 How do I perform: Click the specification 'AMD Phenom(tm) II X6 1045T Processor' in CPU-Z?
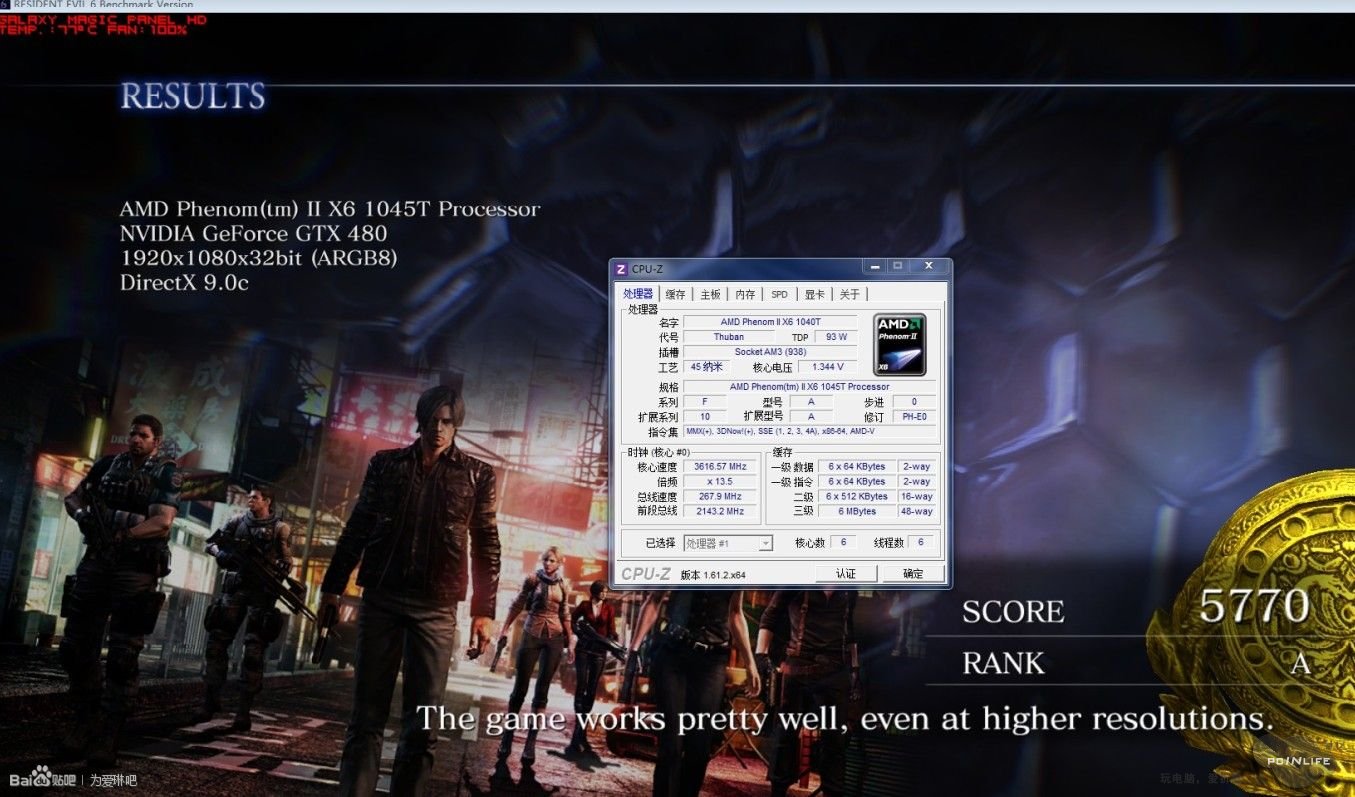pos(809,387)
